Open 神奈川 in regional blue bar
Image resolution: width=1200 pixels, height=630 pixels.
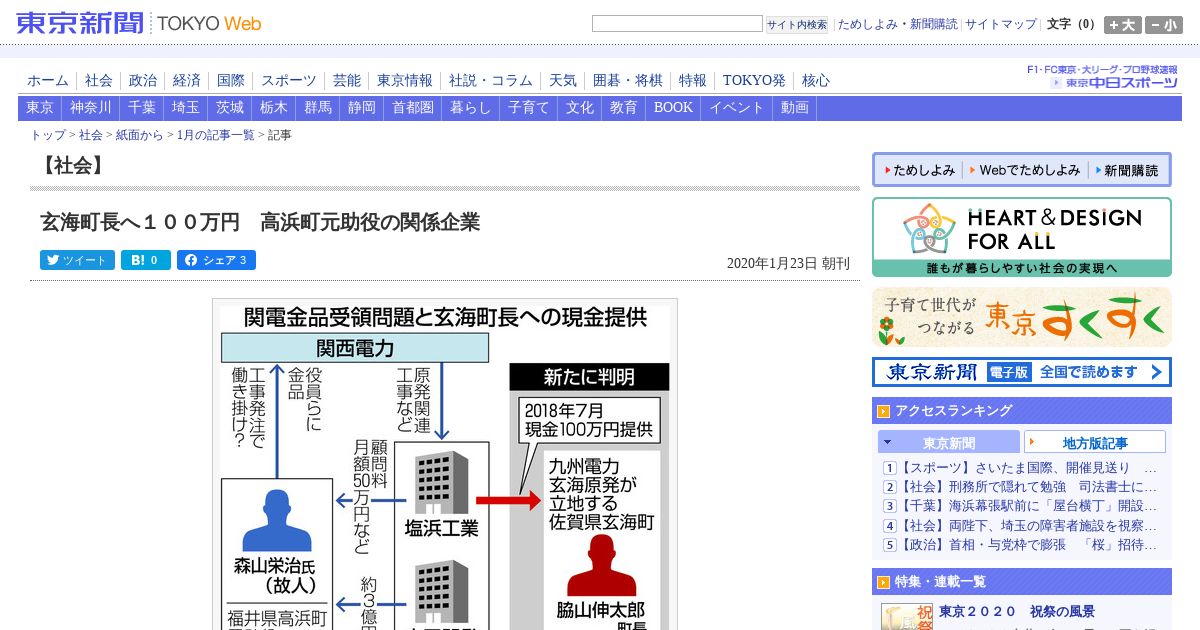point(91,108)
